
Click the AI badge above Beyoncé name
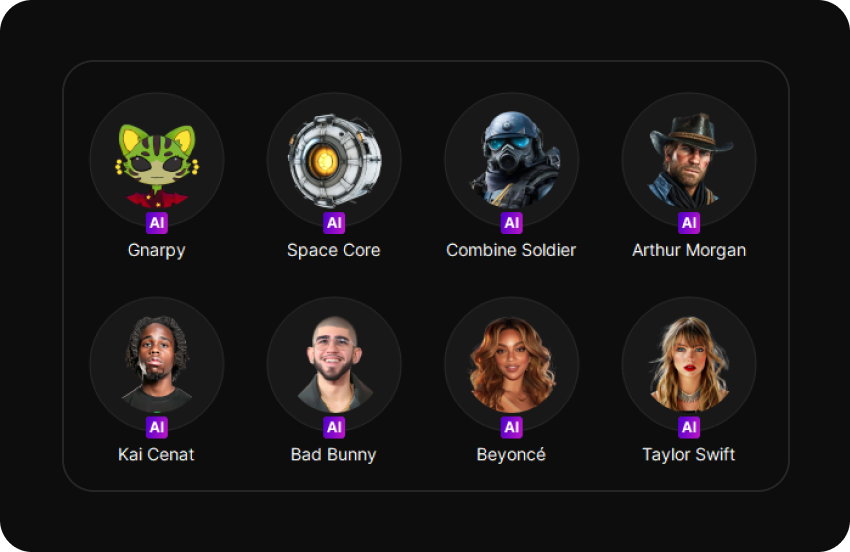(x=511, y=427)
